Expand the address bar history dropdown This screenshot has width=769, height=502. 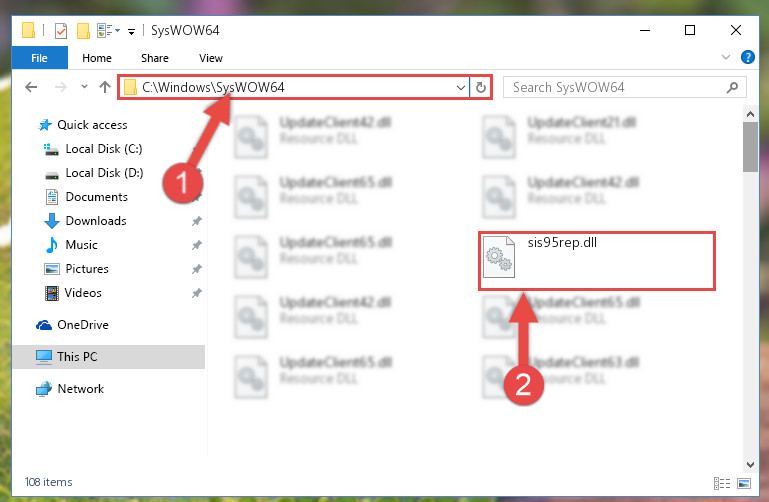tap(460, 88)
